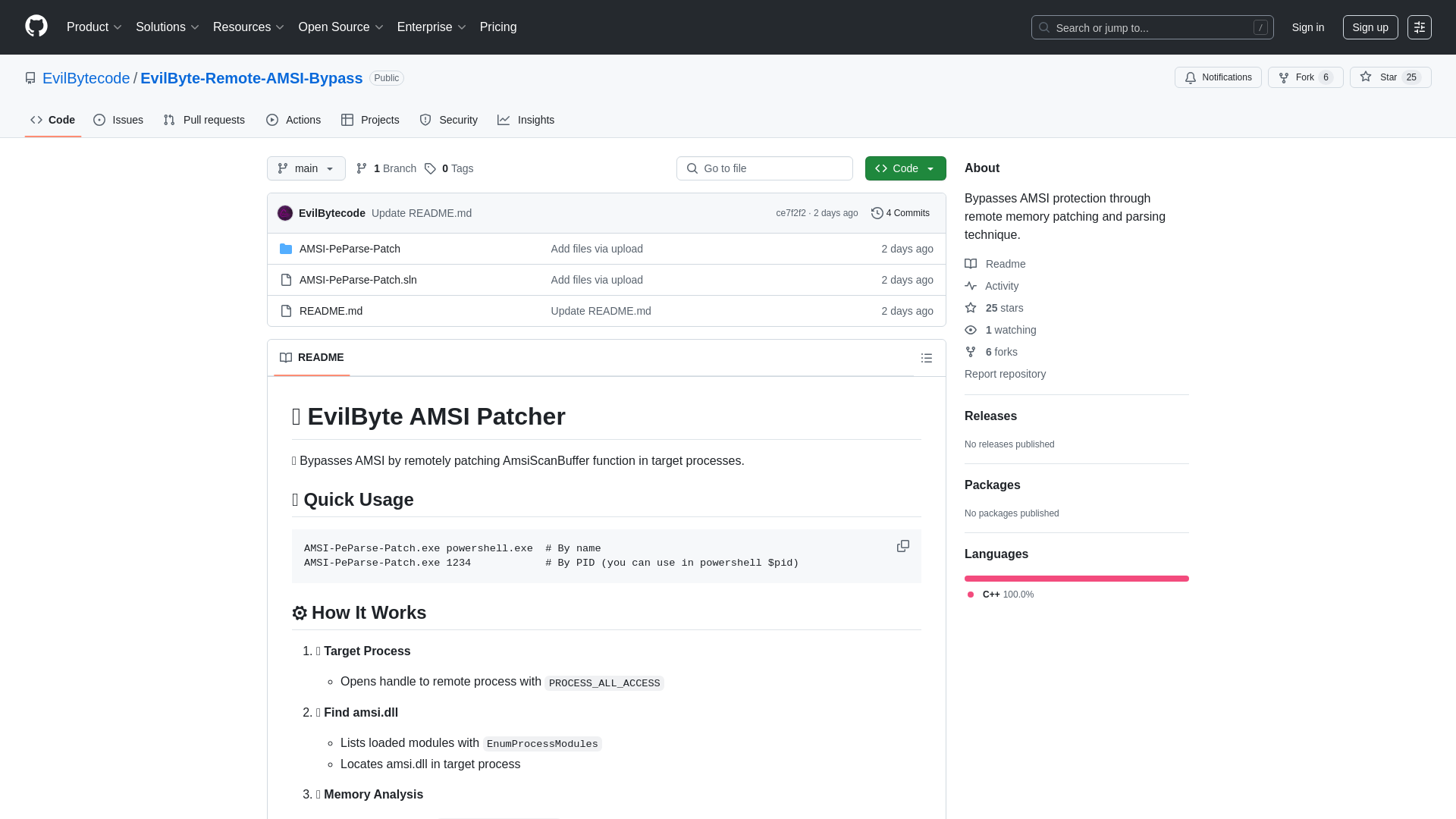Viewport: 1456px width, 819px height.
Task: Expand the Open Source menu
Action: pyautogui.click(x=341, y=27)
